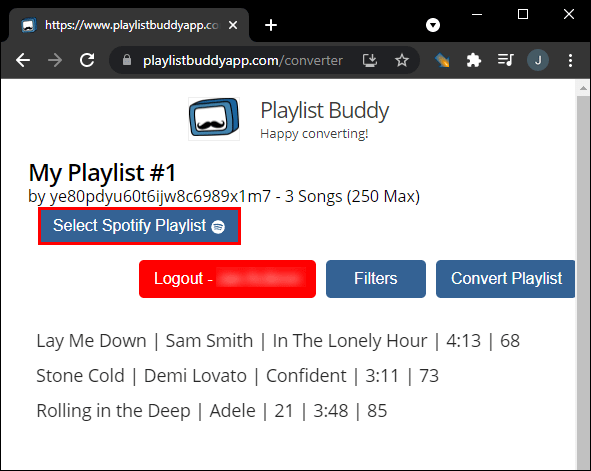Click the forward navigation arrow
The image size is (591, 471).
tap(55, 60)
